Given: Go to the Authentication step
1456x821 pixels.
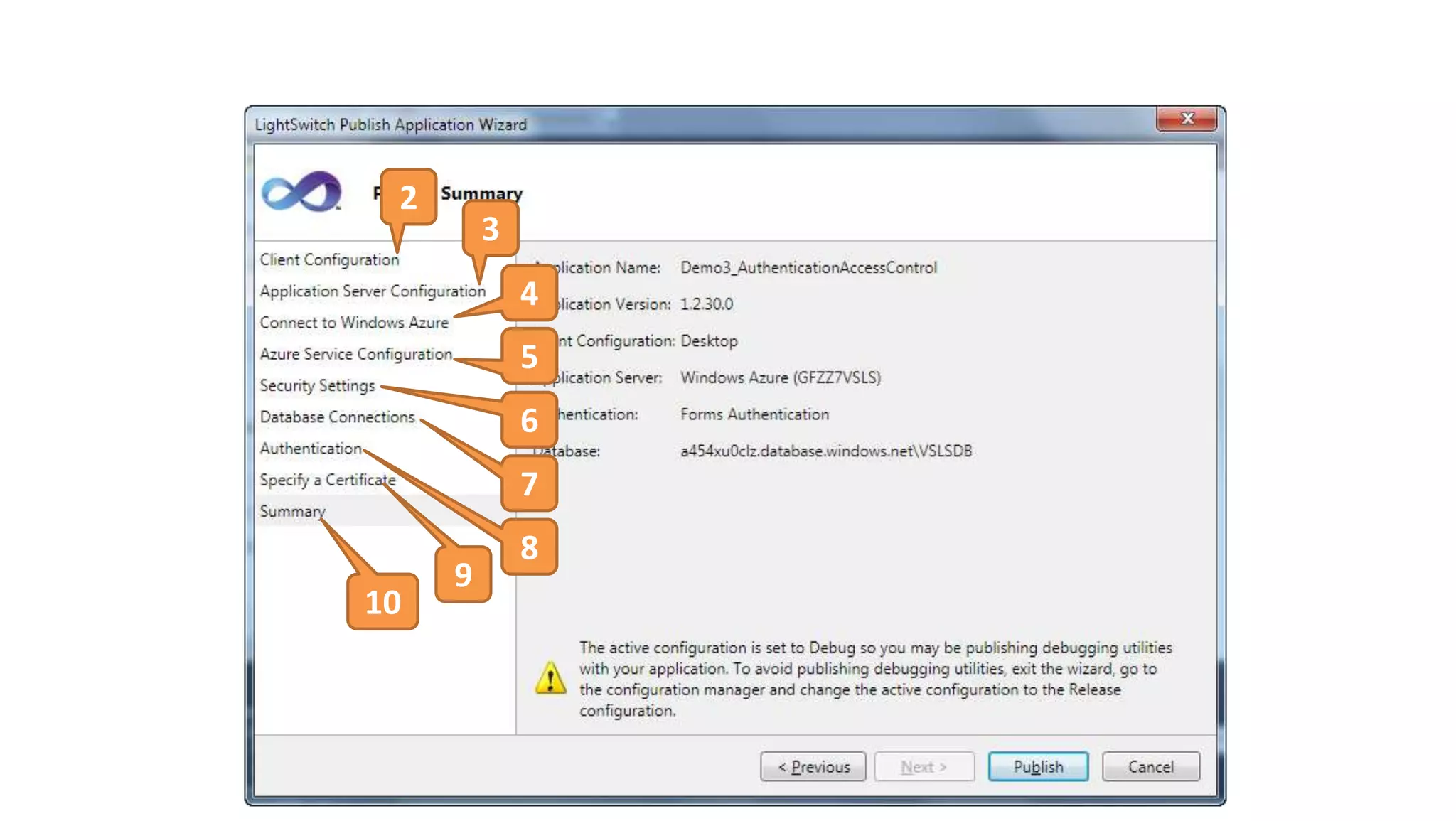Looking at the screenshot, I should 311,449.
